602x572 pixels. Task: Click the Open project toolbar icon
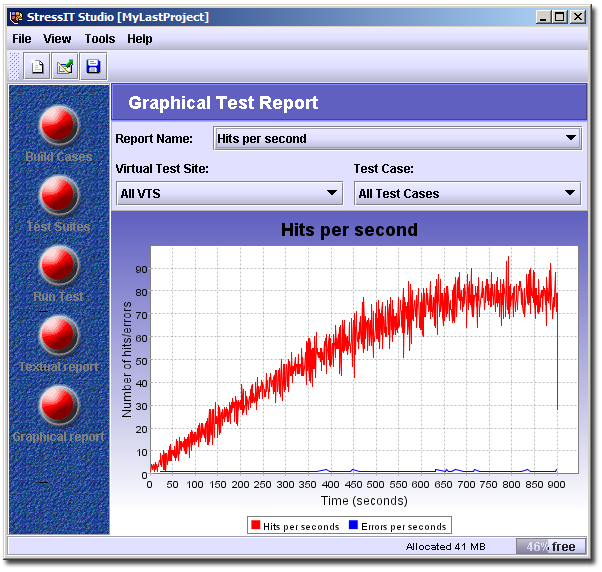65,67
